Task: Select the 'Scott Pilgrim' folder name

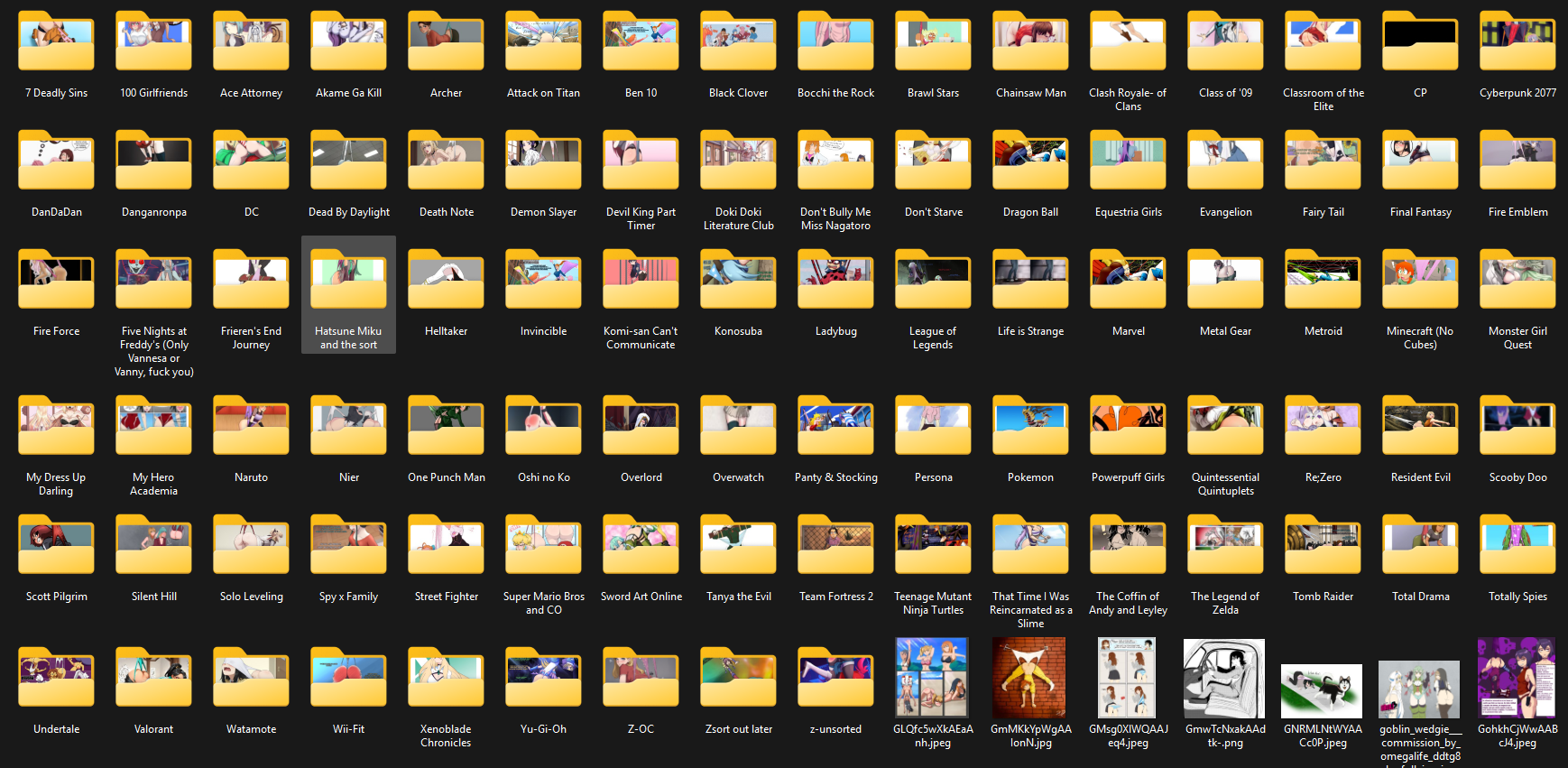Action: tap(56, 597)
